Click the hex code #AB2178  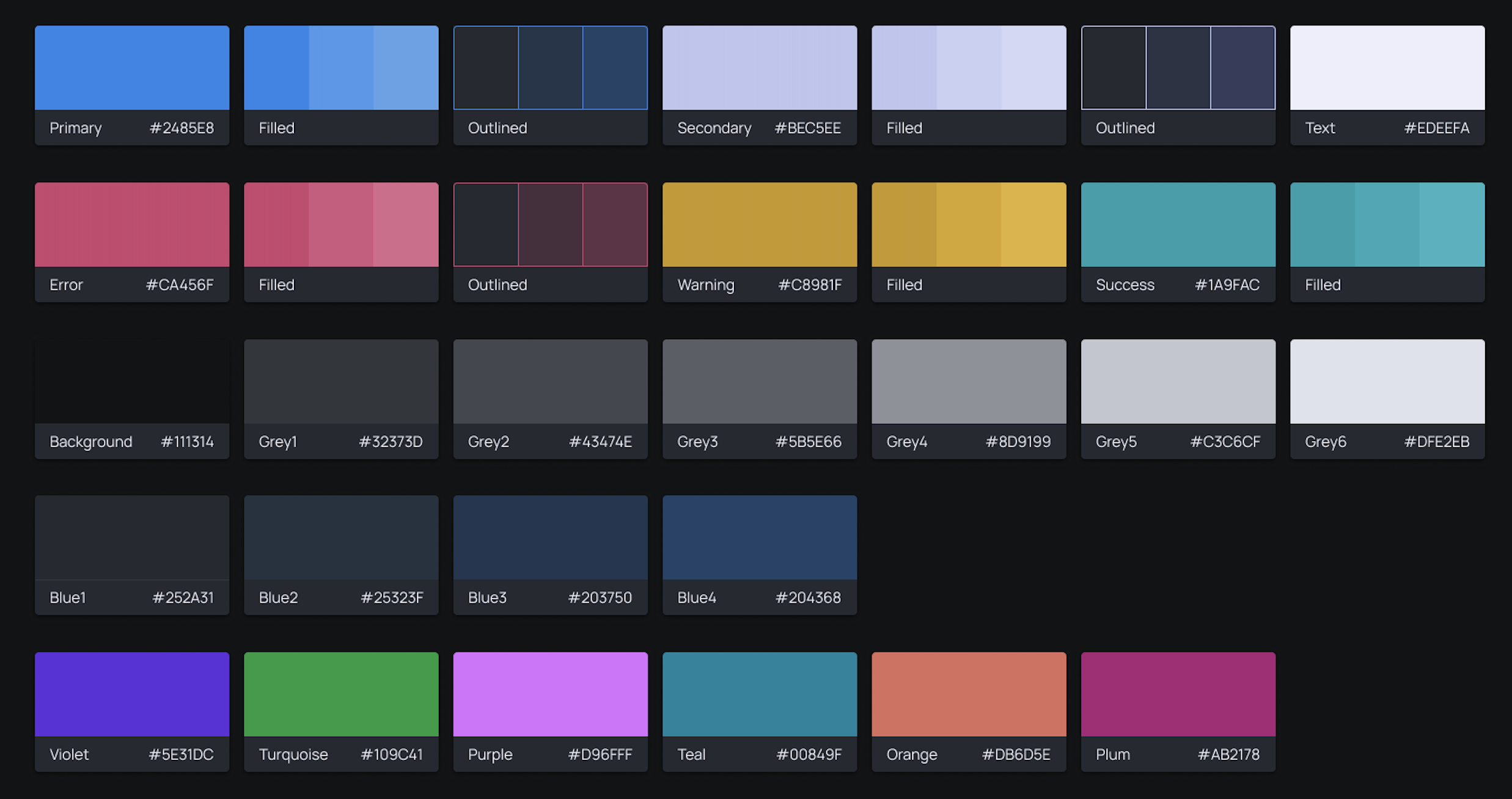pyautogui.click(x=1228, y=754)
